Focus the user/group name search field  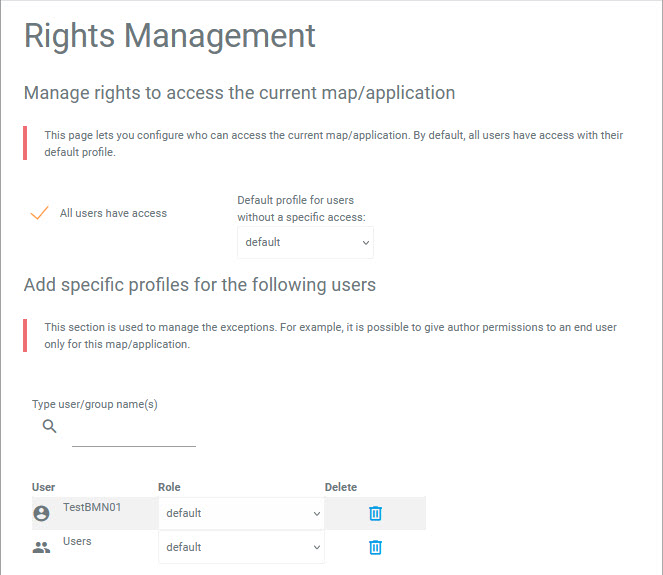(134, 434)
